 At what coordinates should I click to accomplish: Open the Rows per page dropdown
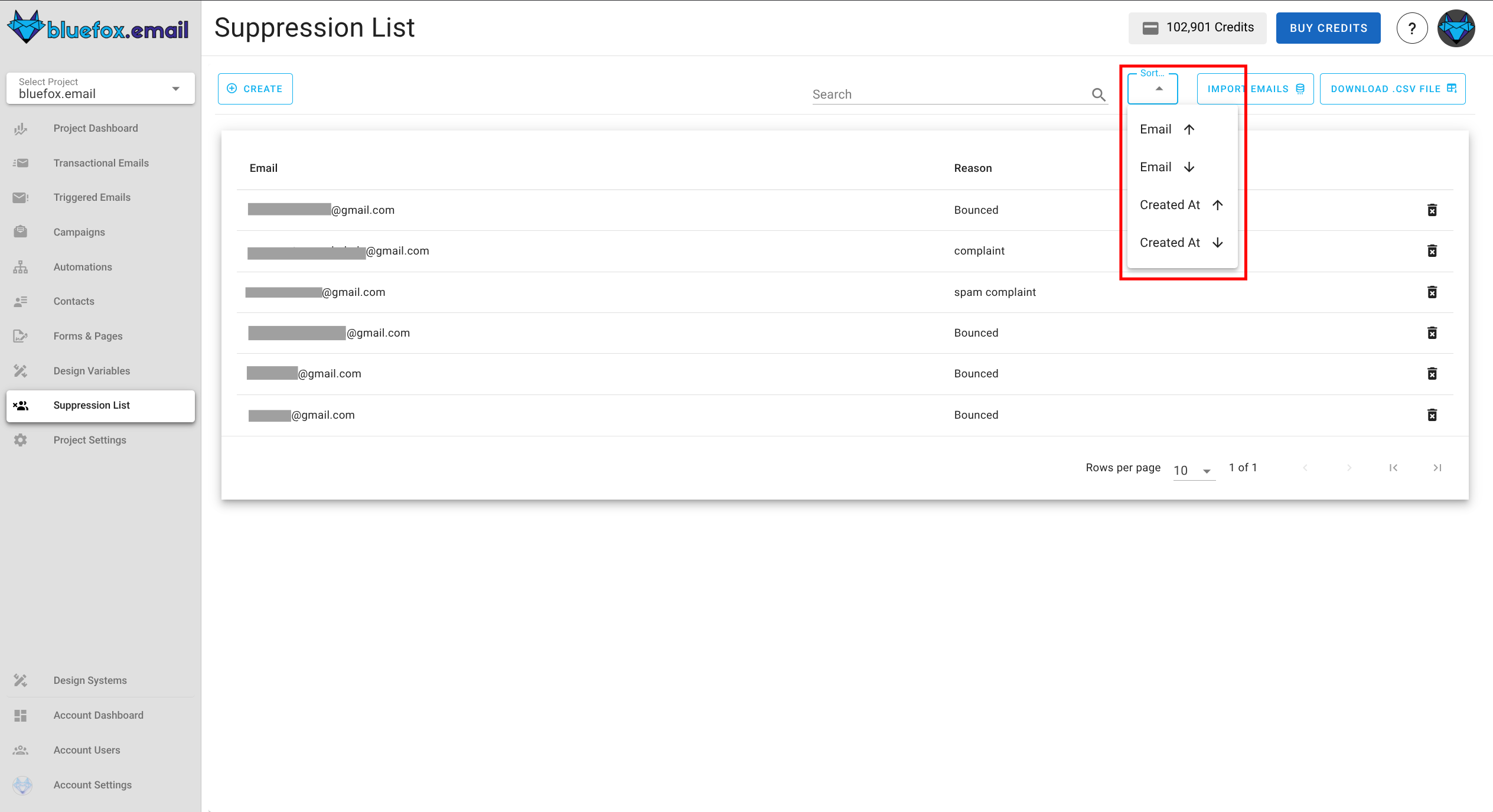coord(1194,469)
